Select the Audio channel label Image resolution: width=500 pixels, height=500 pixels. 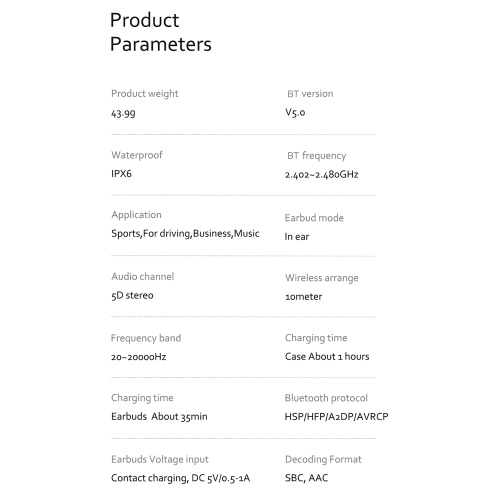point(143,277)
